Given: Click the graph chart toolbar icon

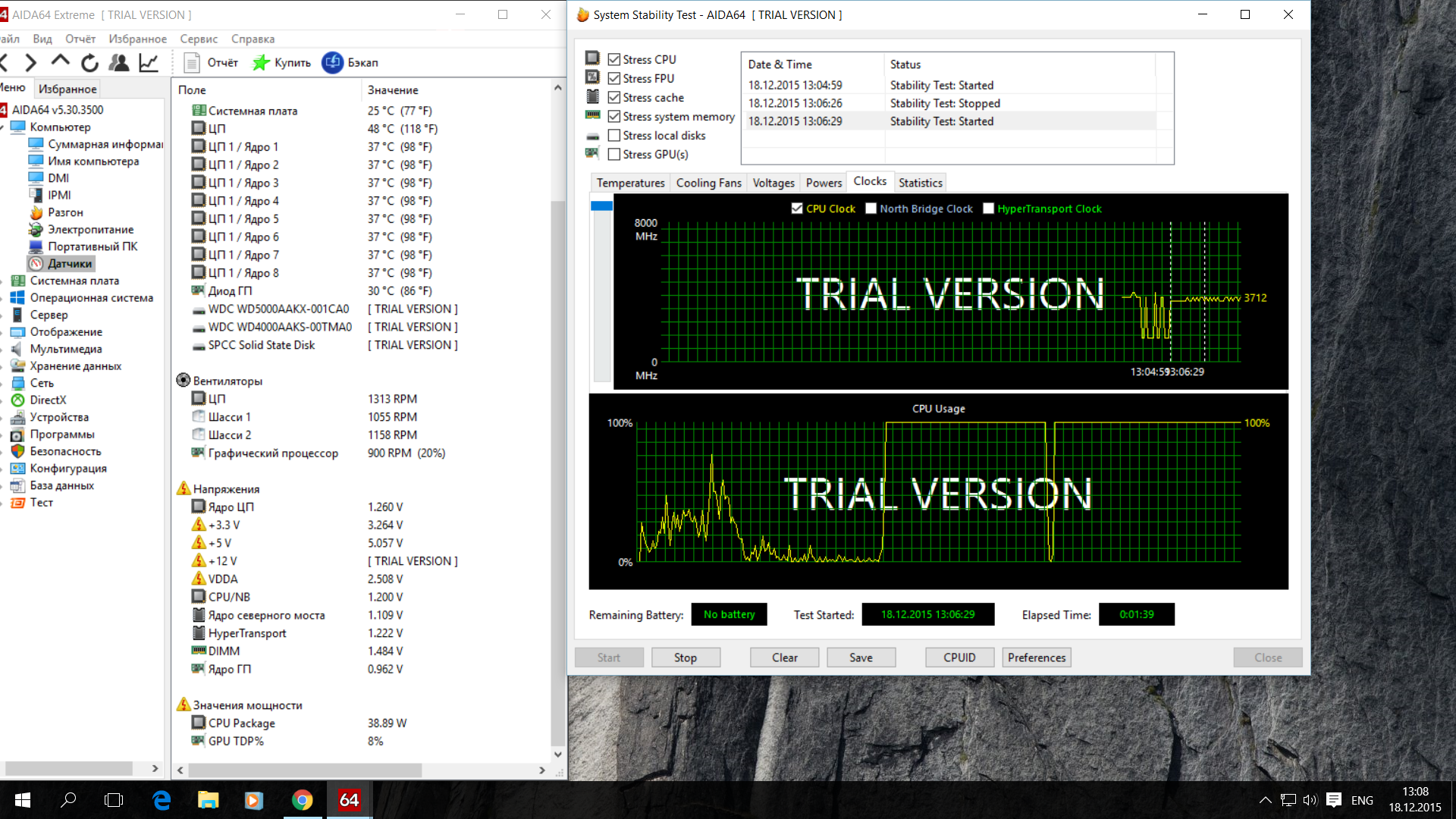Looking at the screenshot, I should [x=149, y=63].
